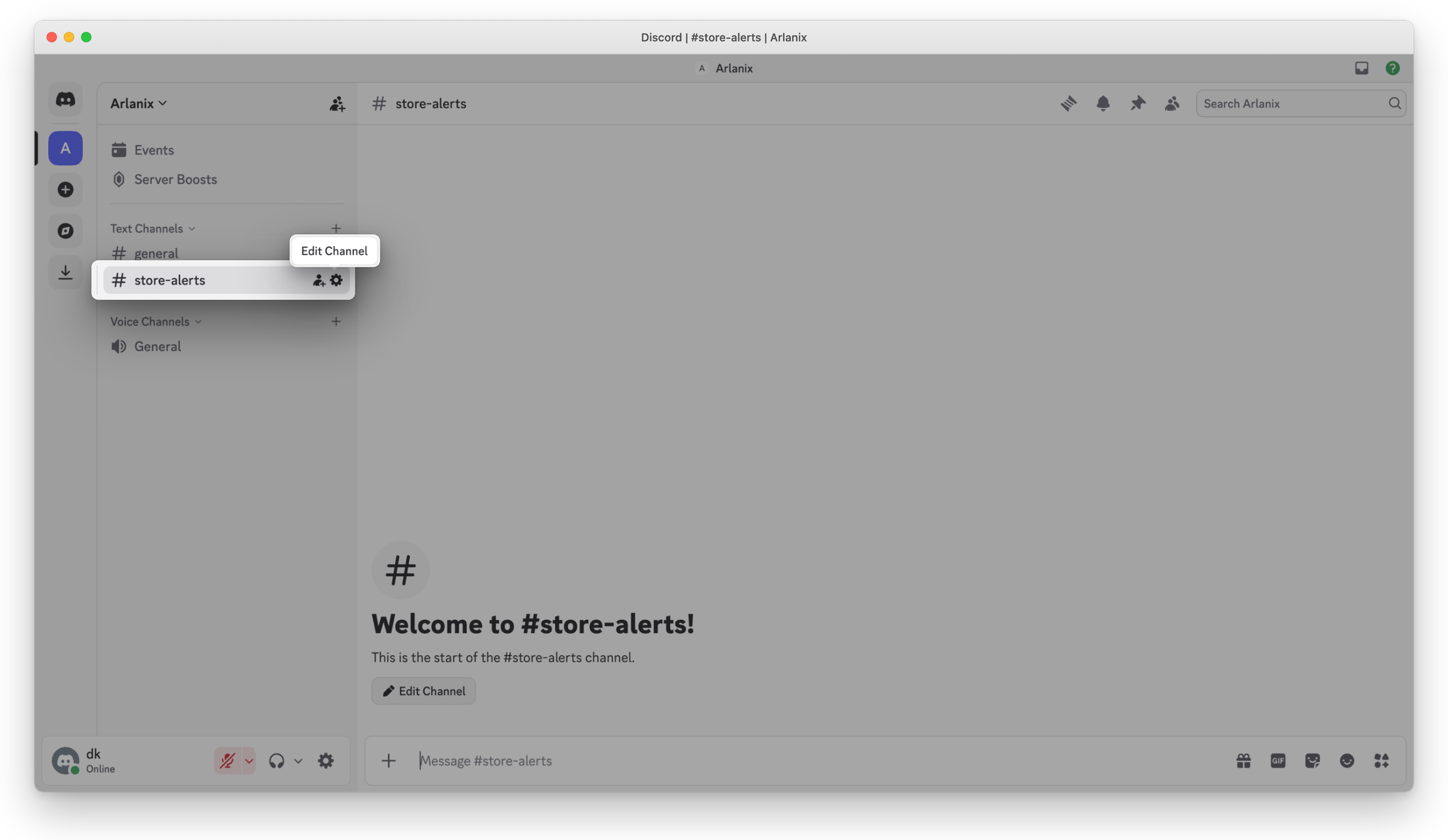Viewport: 1448px width, 840px height.
Task: Open the GIF picker
Action: point(1278,761)
